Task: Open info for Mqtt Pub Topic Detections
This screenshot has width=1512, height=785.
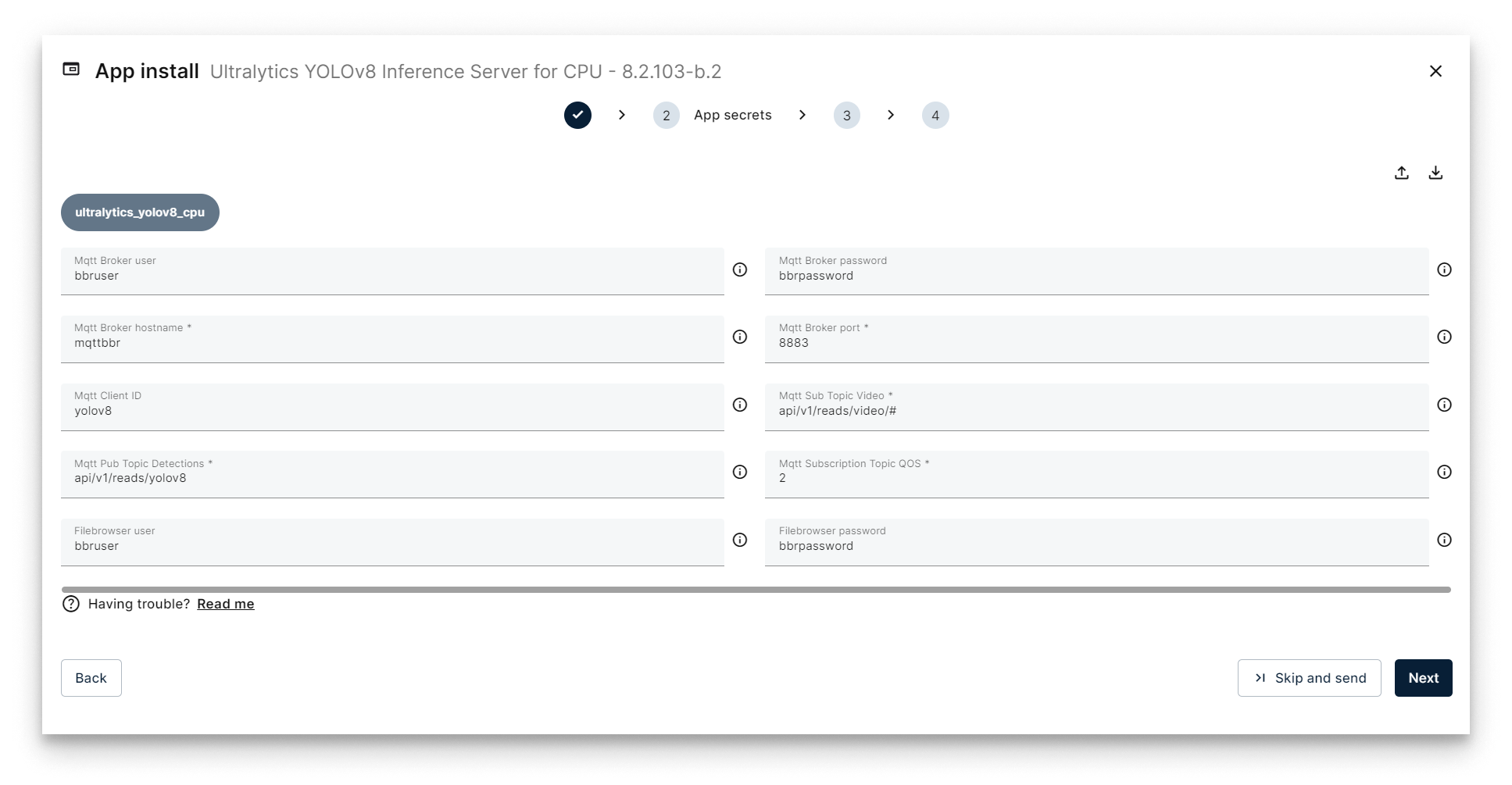Action: [740, 472]
